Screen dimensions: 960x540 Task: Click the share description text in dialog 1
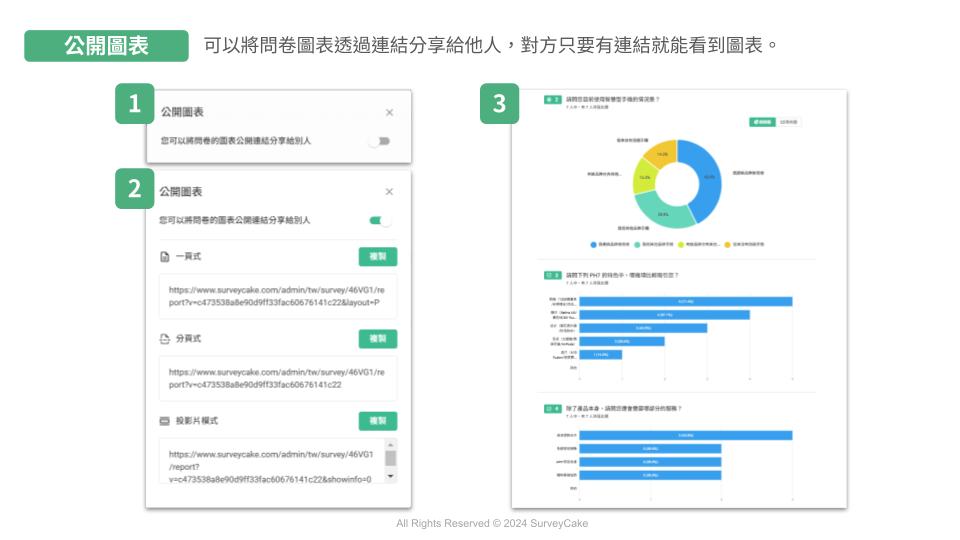point(236,141)
